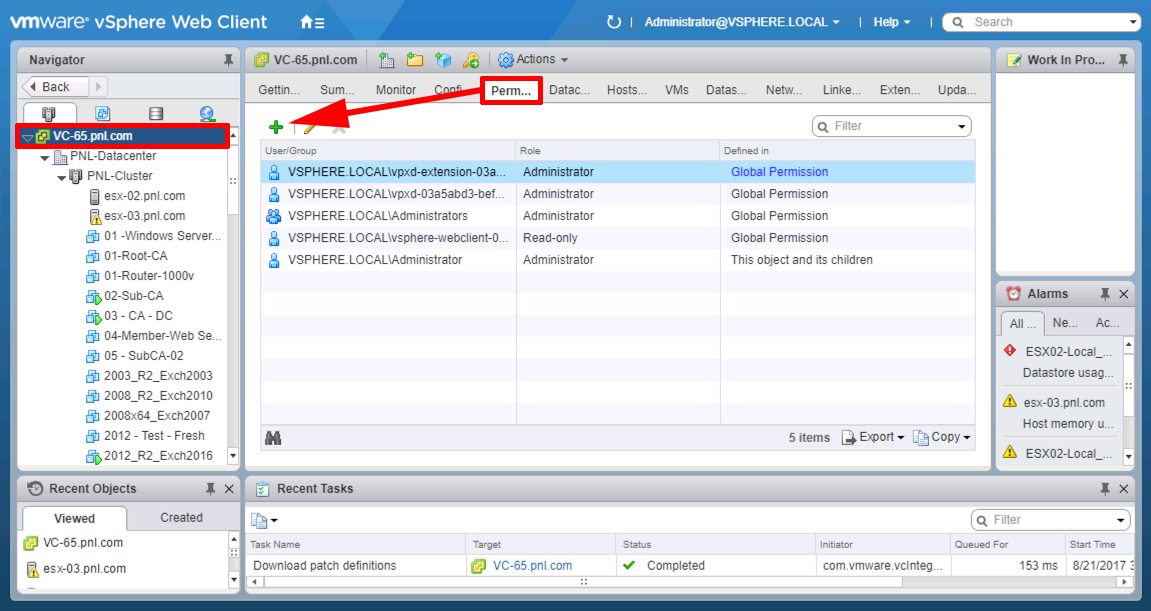Open esx-03.pnl.com in Recent Objects list
This screenshot has width=1151, height=611.
(84, 568)
